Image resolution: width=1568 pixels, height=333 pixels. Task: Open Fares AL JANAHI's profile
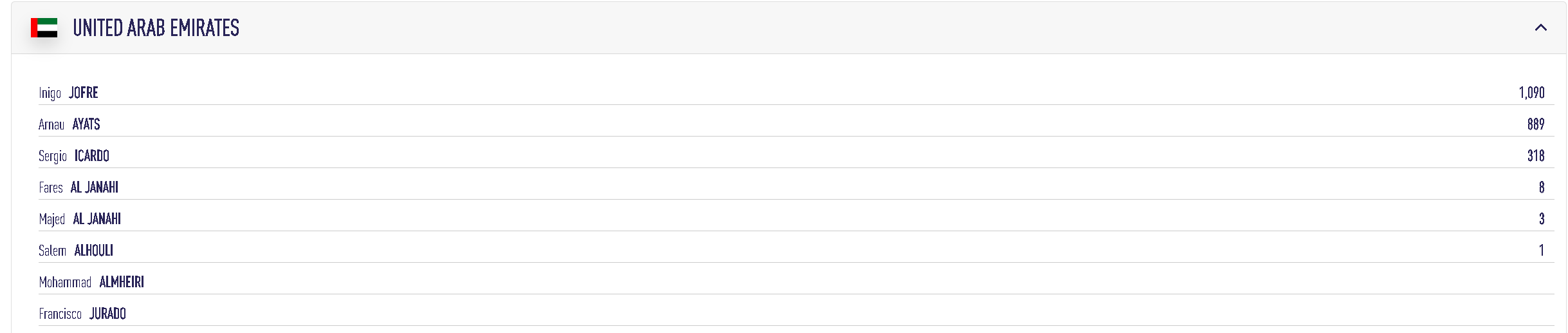[78, 187]
